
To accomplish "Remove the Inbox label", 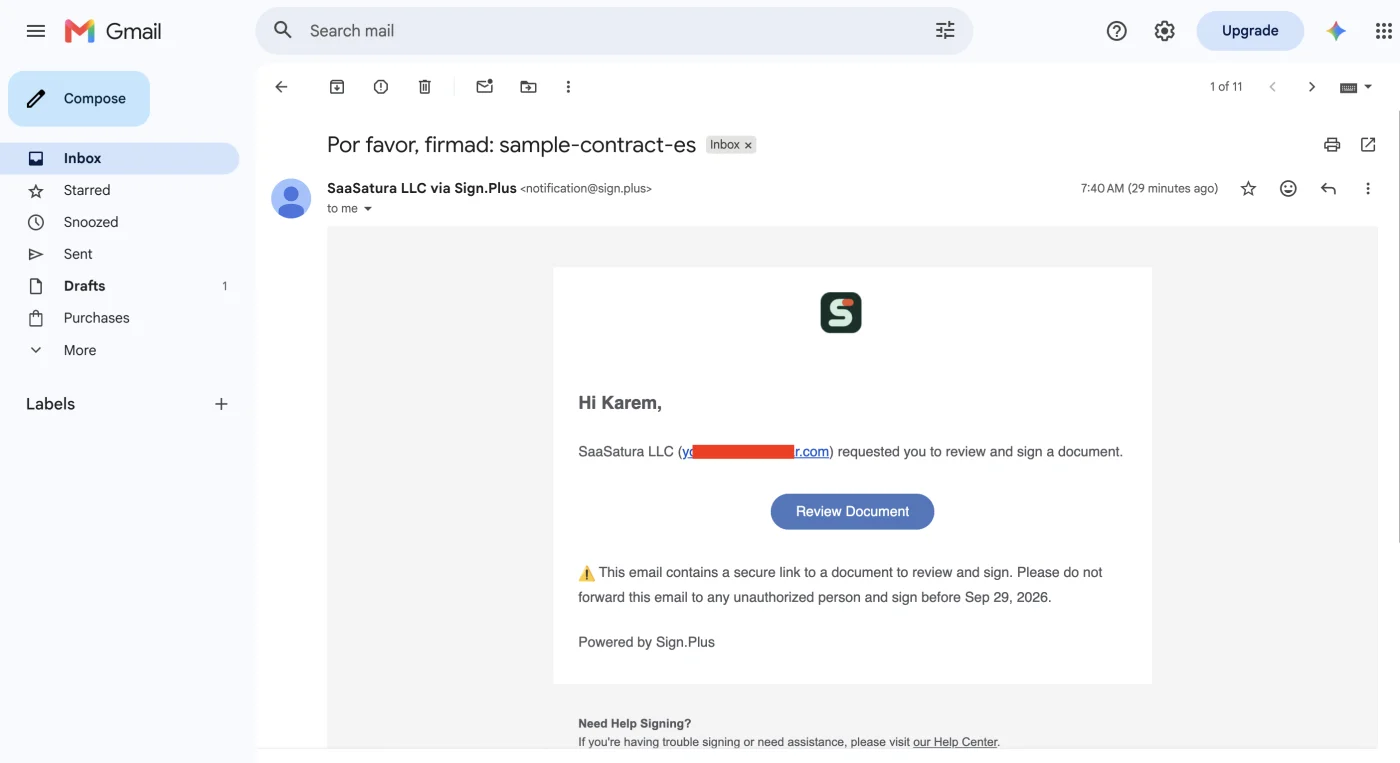I will 748,145.
